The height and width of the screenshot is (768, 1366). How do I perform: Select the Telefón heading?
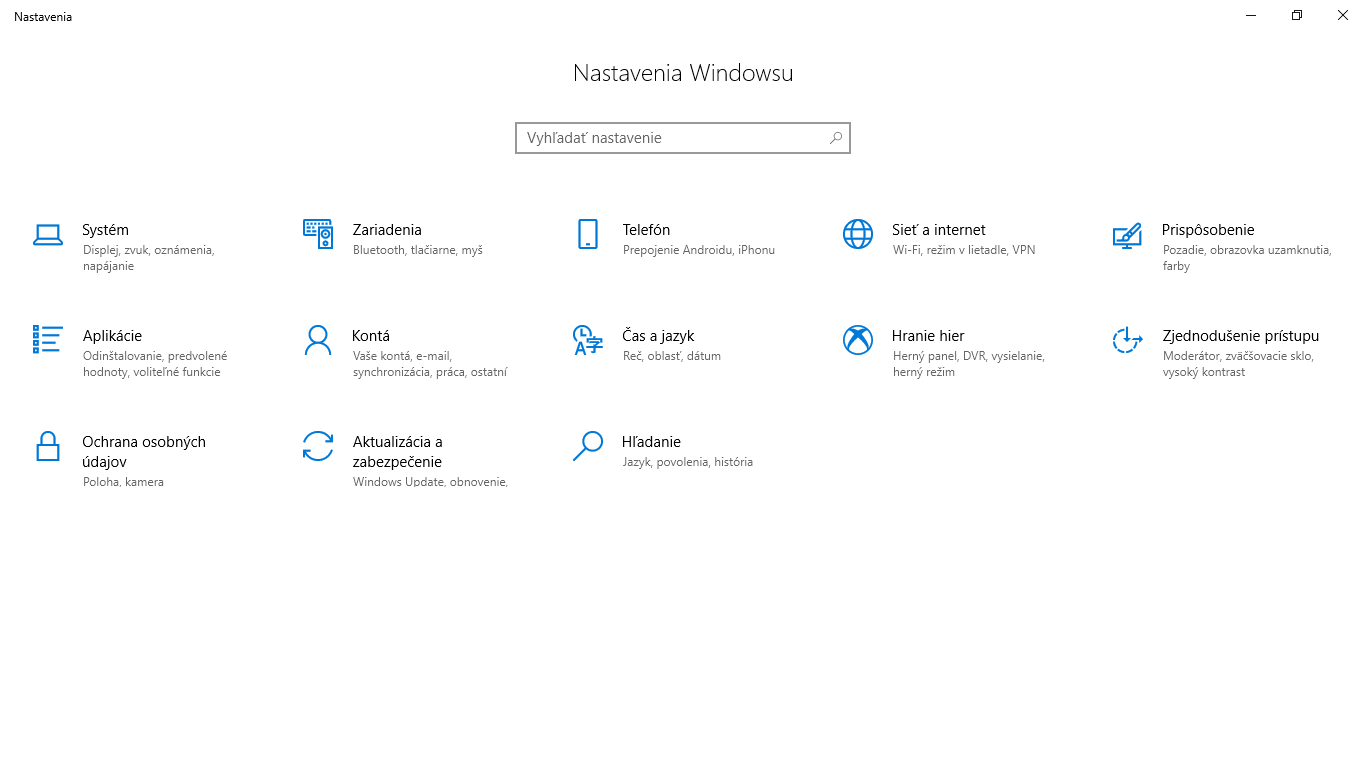[x=646, y=230]
